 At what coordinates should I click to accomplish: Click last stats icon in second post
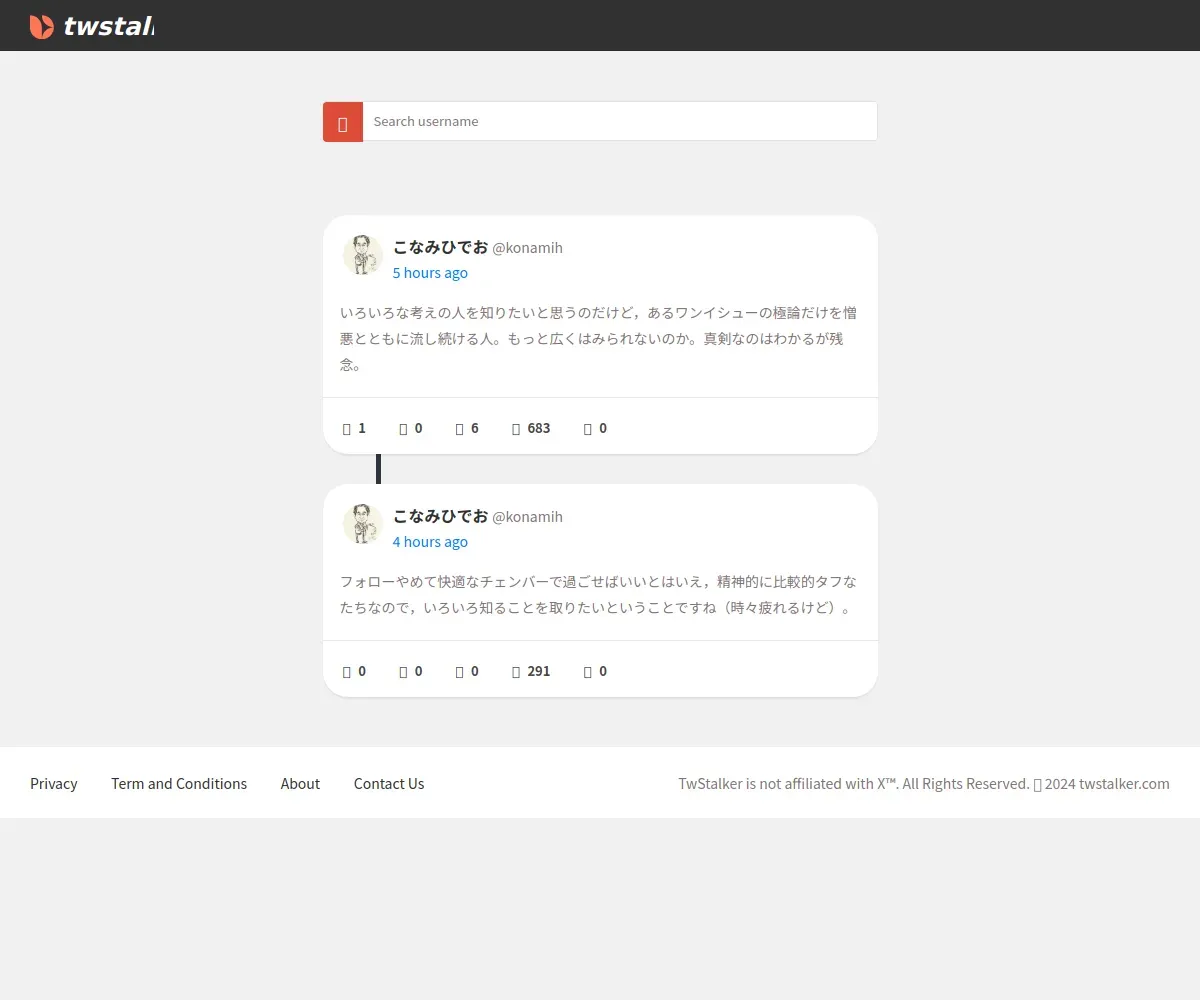coord(588,671)
